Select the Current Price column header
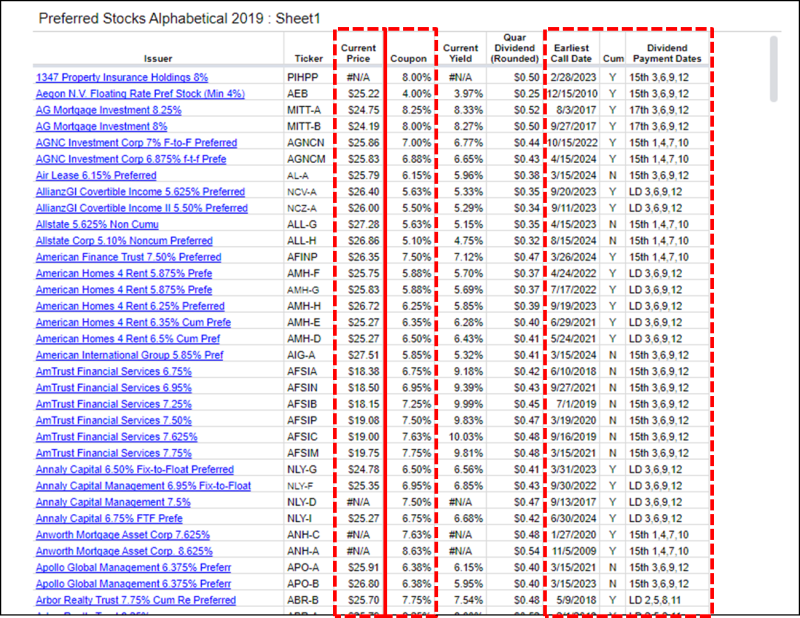This screenshot has width=800, height=618. [x=358, y=53]
